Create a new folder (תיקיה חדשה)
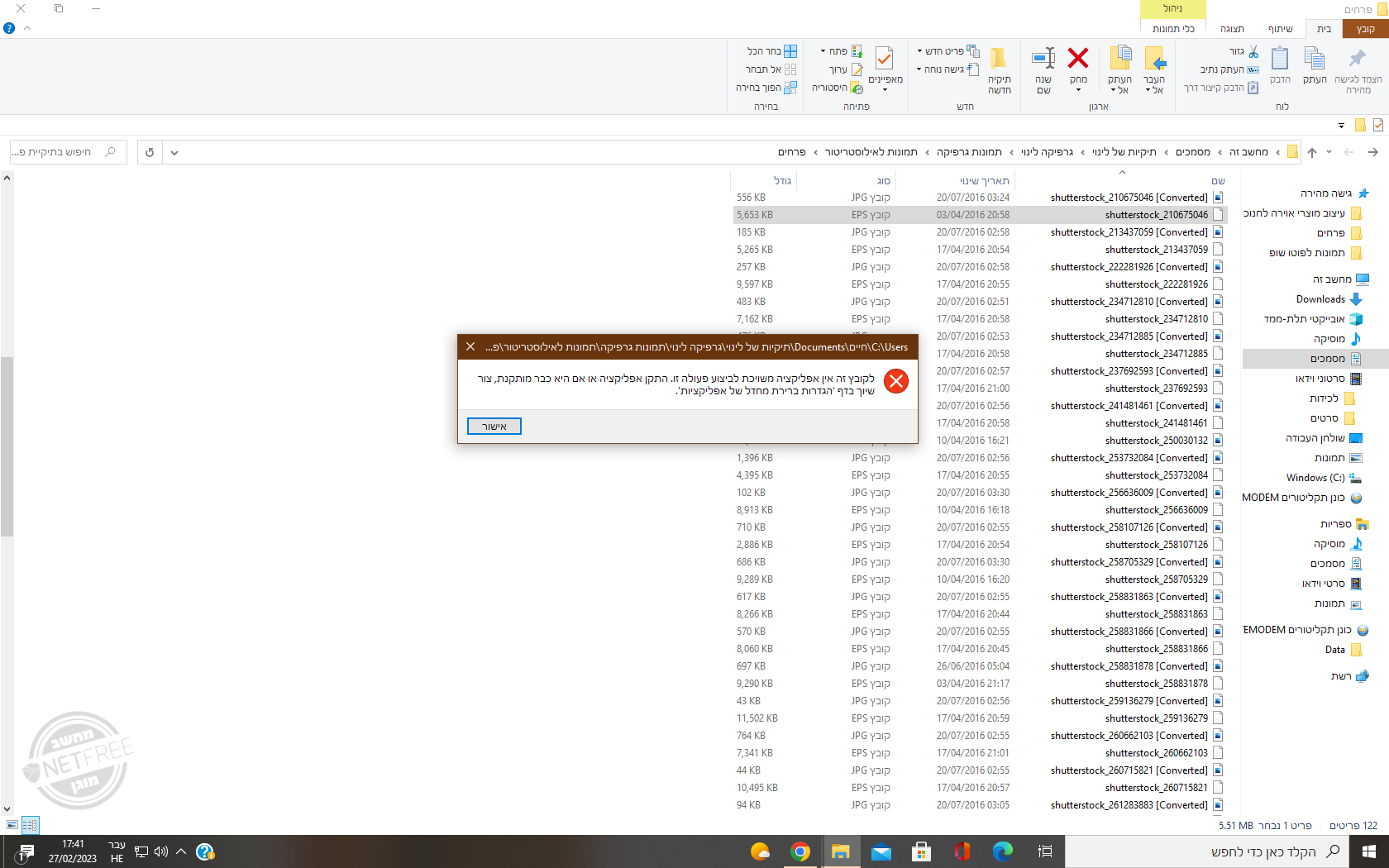Screen dimensions: 1389x868 click(x=999, y=69)
